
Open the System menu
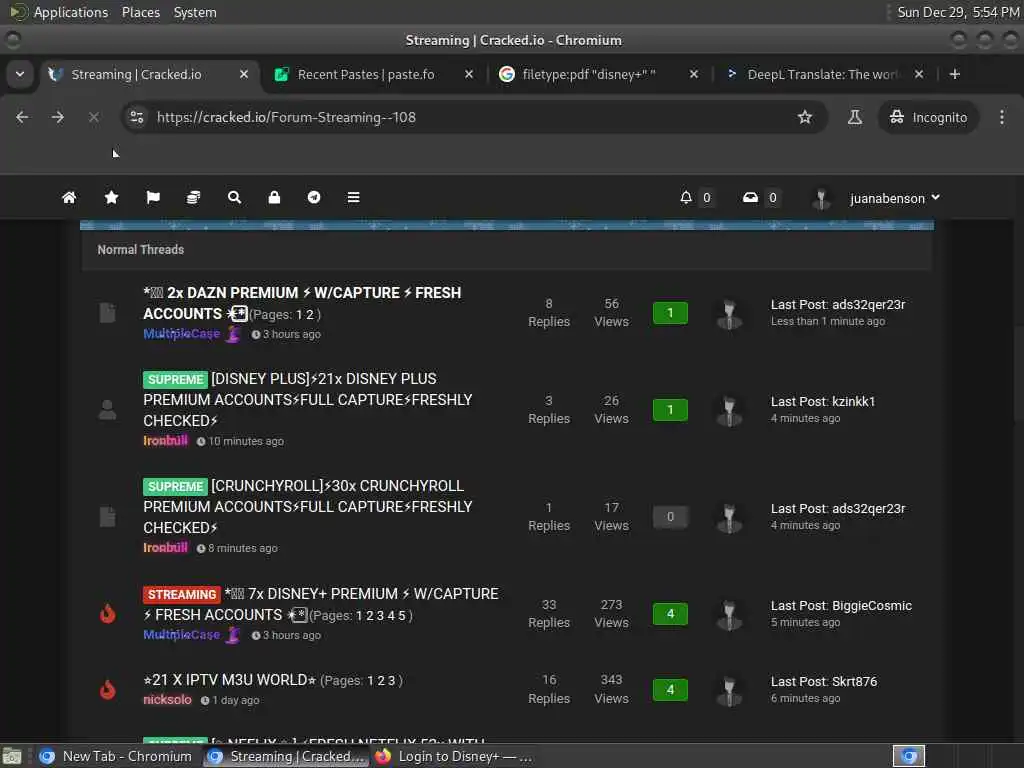coord(195,12)
